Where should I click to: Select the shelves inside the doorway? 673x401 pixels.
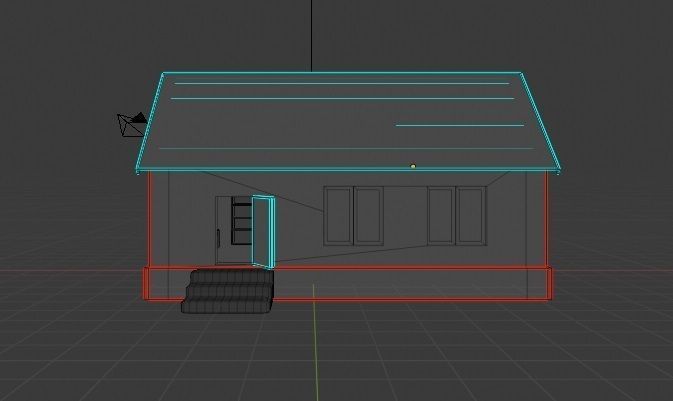click(242, 221)
